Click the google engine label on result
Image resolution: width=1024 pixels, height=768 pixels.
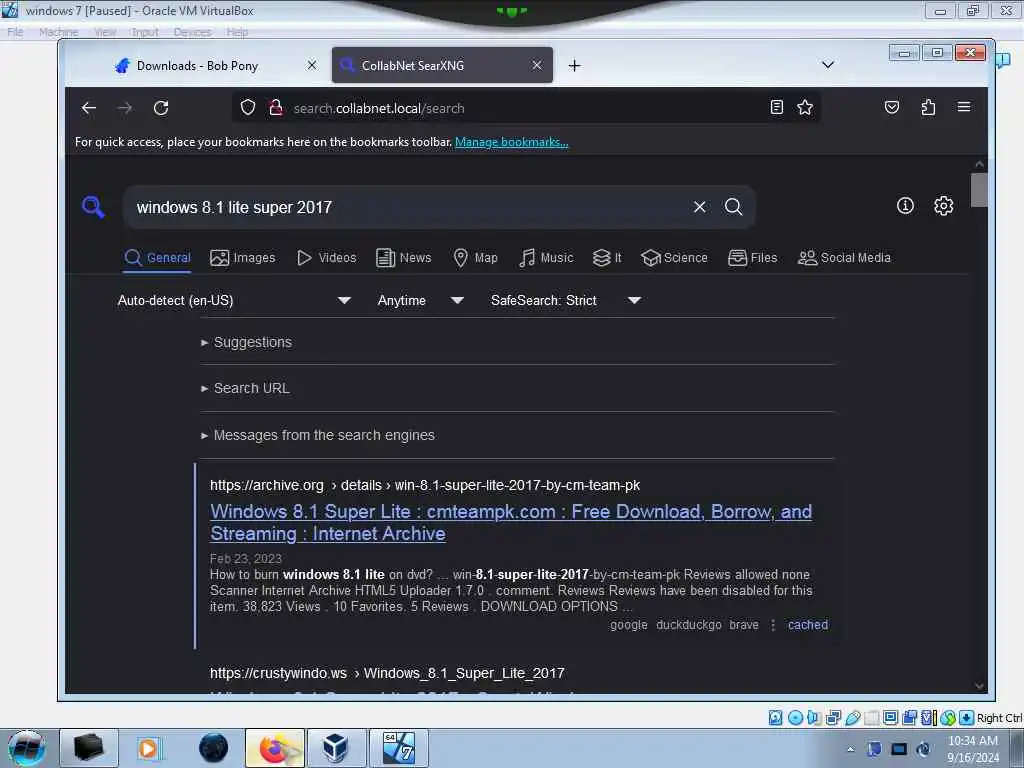coord(628,625)
